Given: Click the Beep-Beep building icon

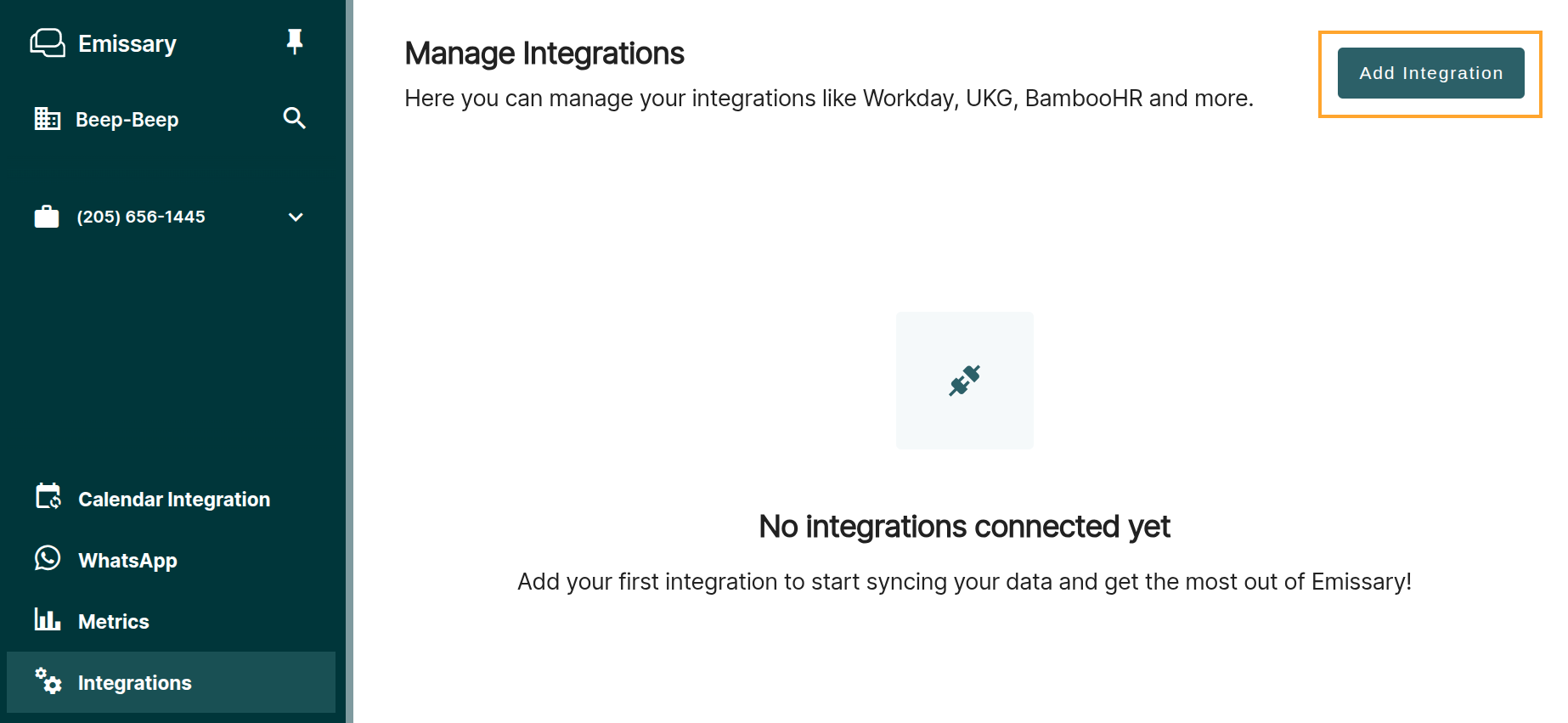Looking at the screenshot, I should tap(47, 119).
